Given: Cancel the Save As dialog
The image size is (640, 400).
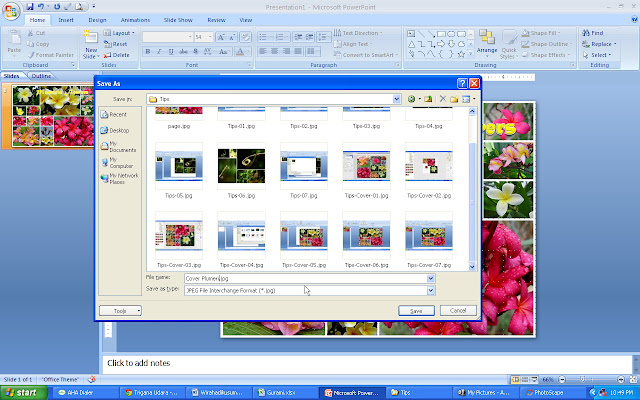Looking at the screenshot, I should tap(458, 311).
